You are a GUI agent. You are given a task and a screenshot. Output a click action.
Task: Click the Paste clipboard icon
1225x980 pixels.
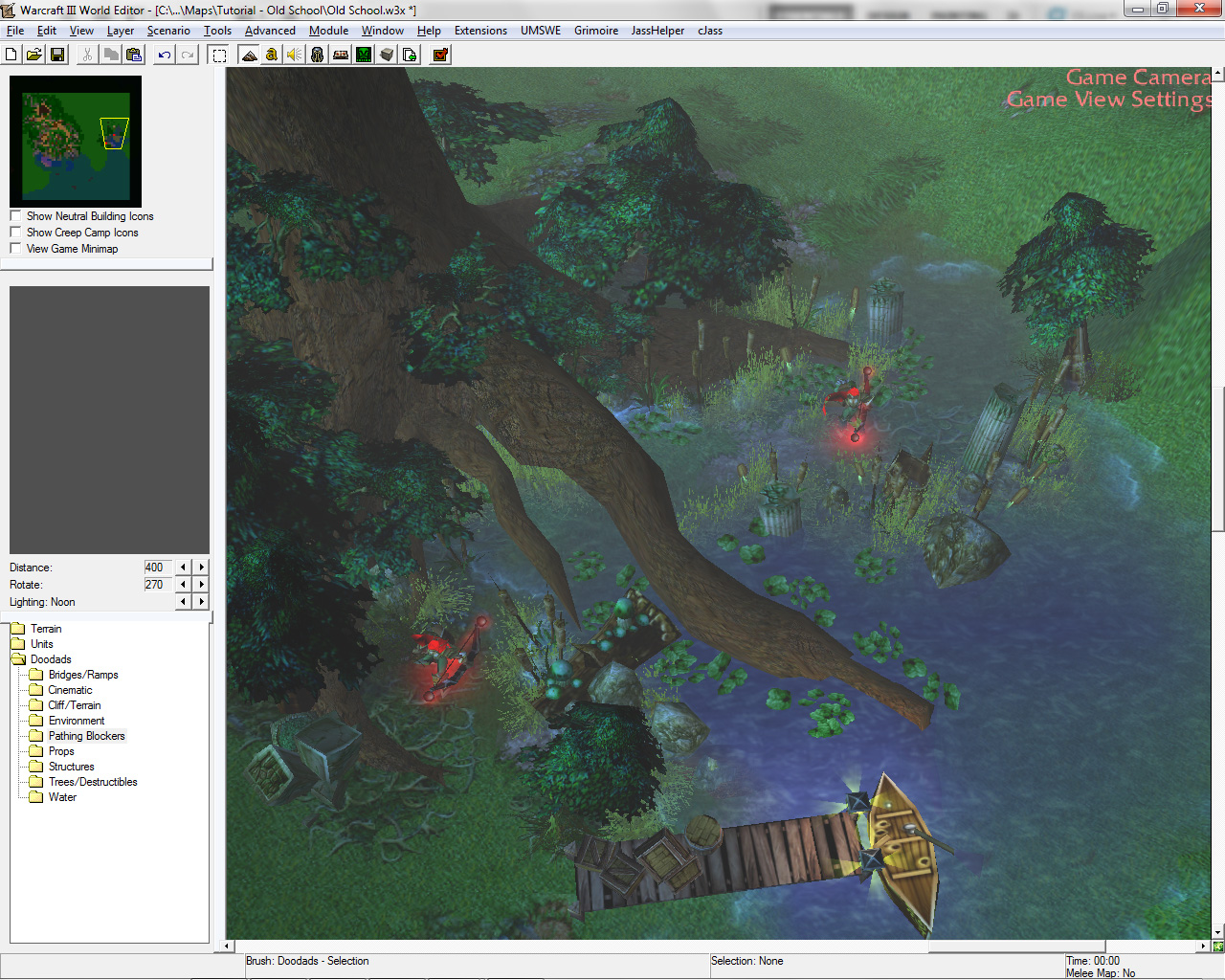pyautogui.click(x=134, y=55)
